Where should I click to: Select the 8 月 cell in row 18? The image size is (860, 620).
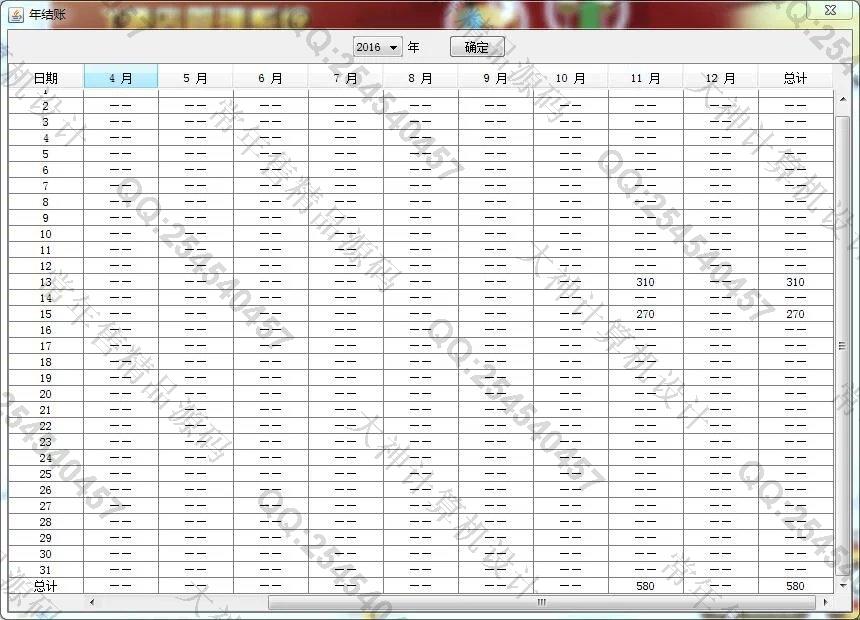[421, 362]
